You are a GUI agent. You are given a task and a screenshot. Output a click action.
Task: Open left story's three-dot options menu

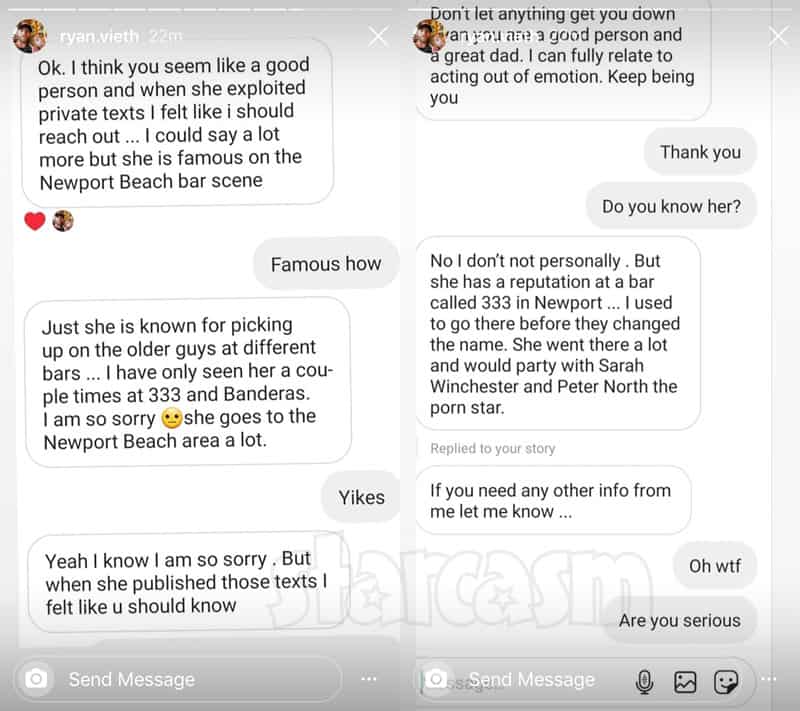pos(368,679)
